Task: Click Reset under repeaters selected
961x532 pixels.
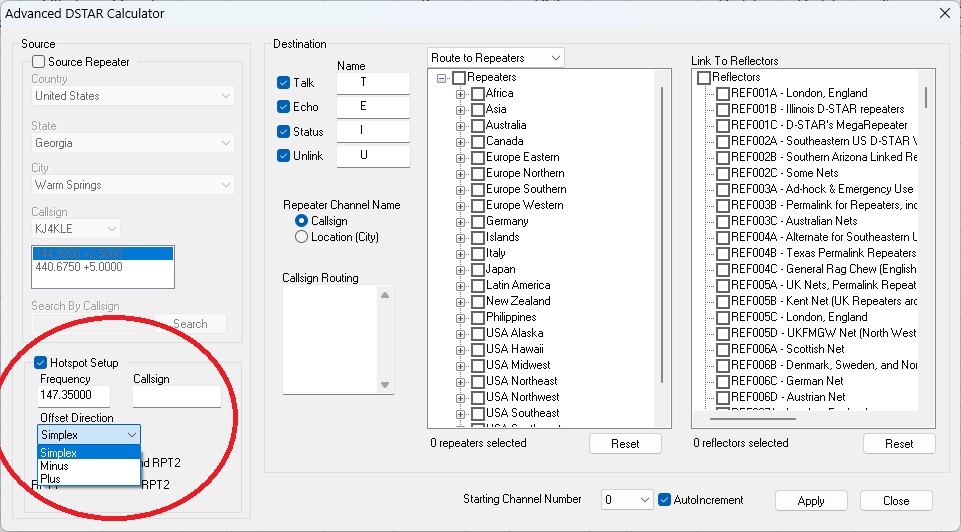Action: tap(625, 444)
